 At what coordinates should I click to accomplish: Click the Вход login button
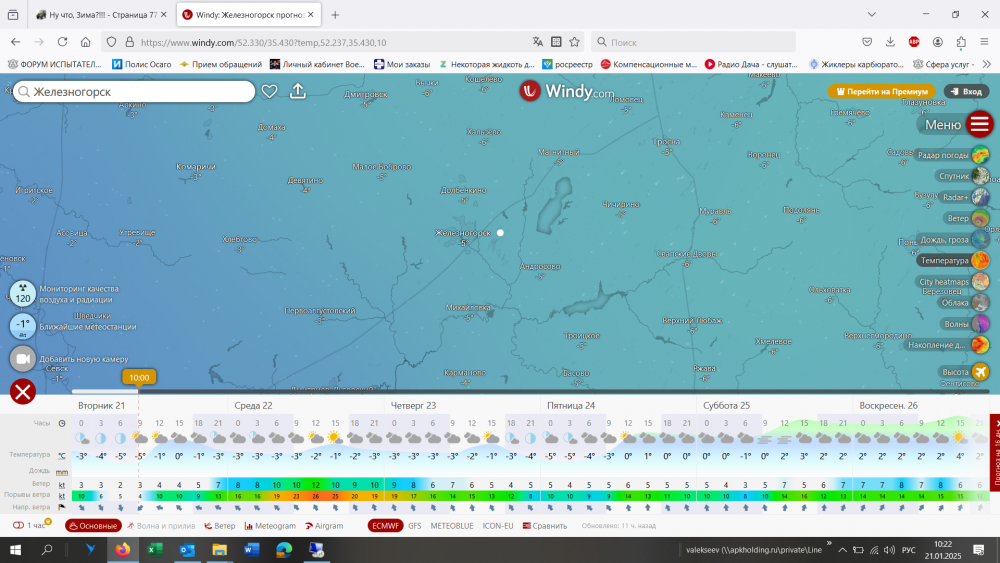pos(966,91)
